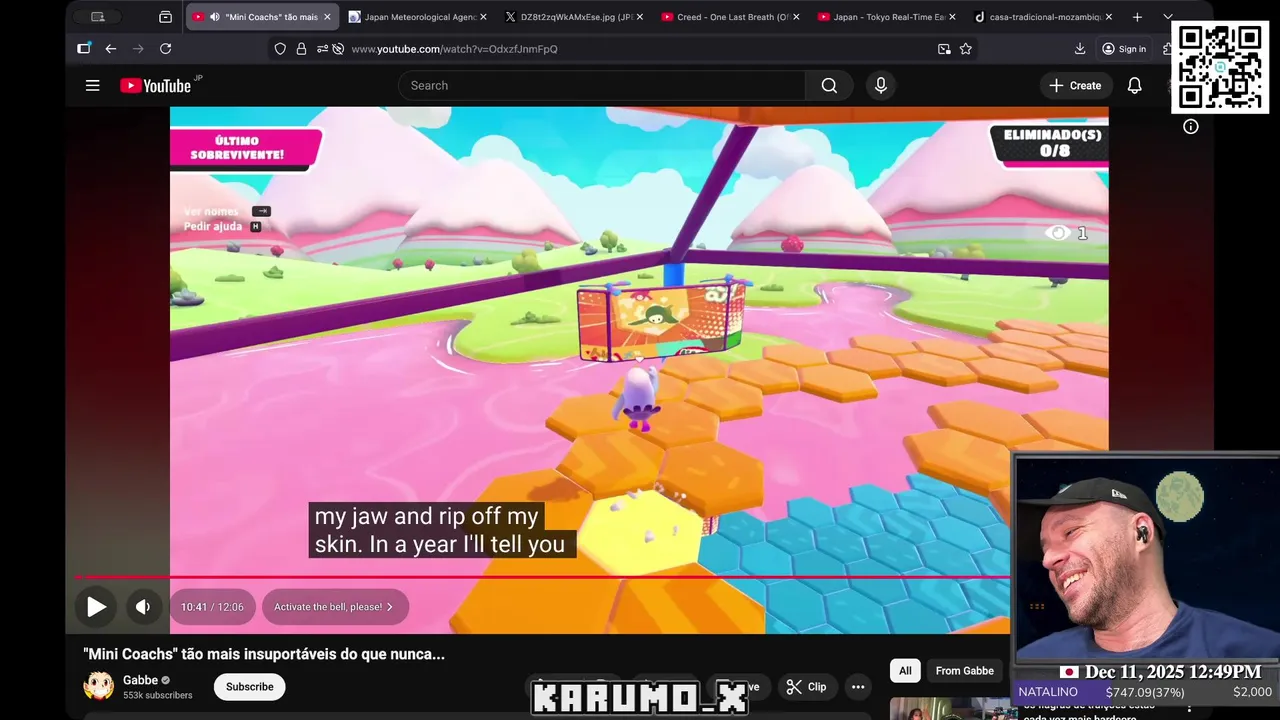The width and height of the screenshot is (1280, 720).
Task: Click the browser Sign in button
Action: [x=1124, y=49]
